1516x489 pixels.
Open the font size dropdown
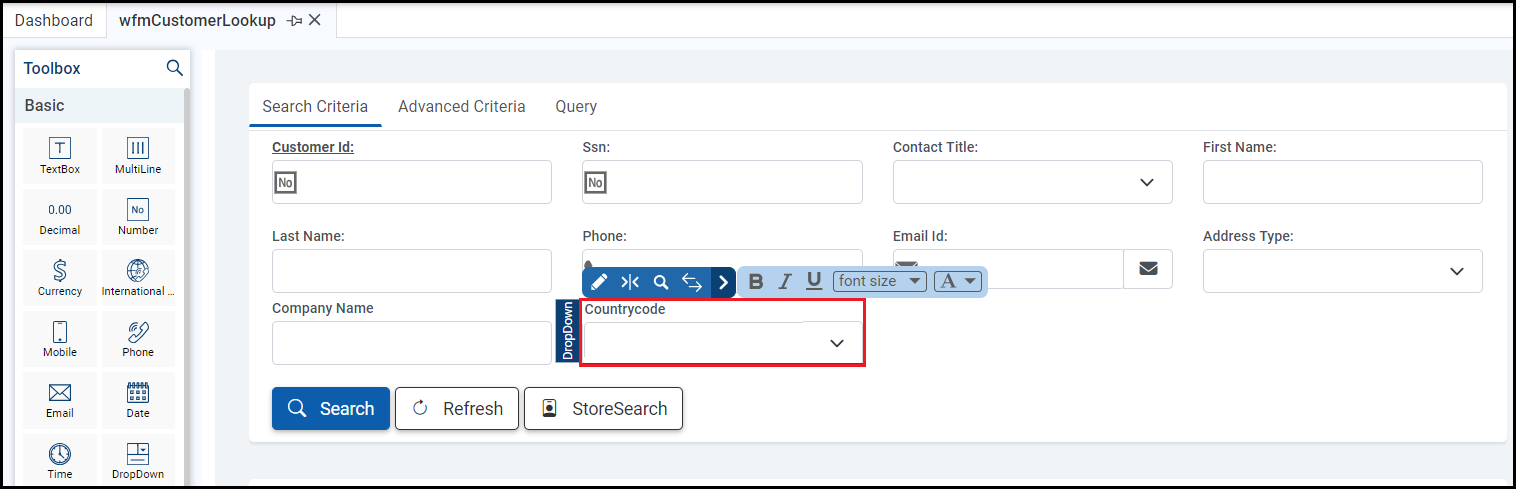coord(879,282)
